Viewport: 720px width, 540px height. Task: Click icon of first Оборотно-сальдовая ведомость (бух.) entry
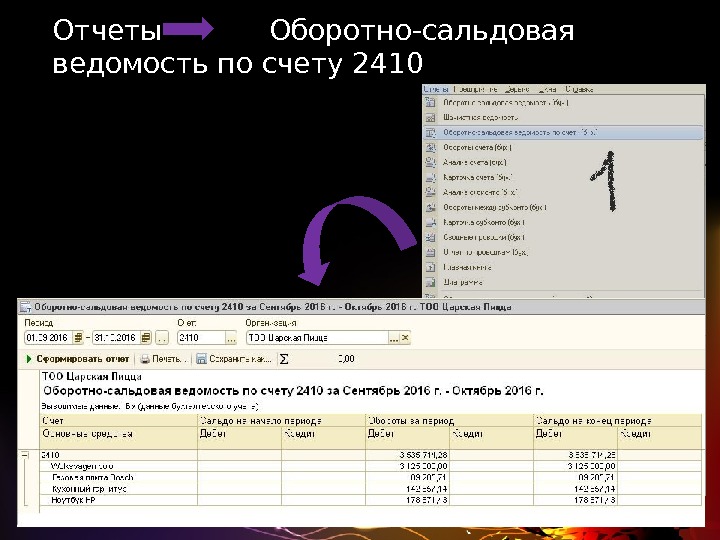pyautogui.click(x=430, y=102)
